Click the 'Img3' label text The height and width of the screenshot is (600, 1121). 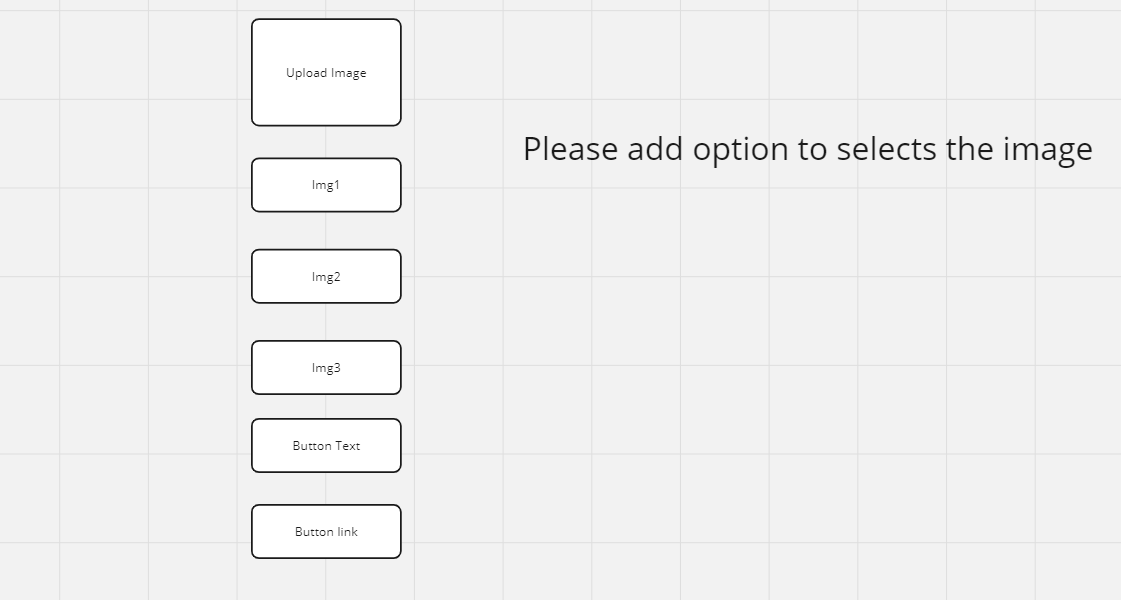(326, 368)
